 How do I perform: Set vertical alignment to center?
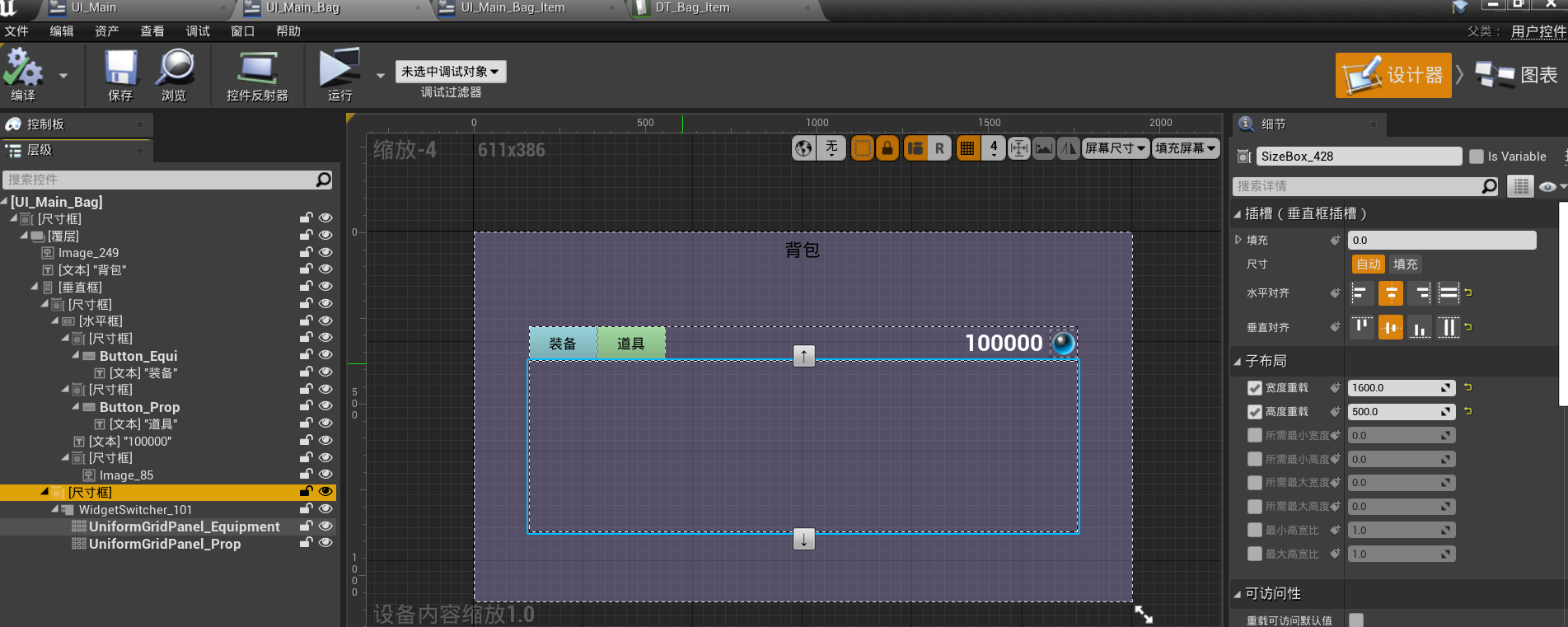pyautogui.click(x=1390, y=327)
